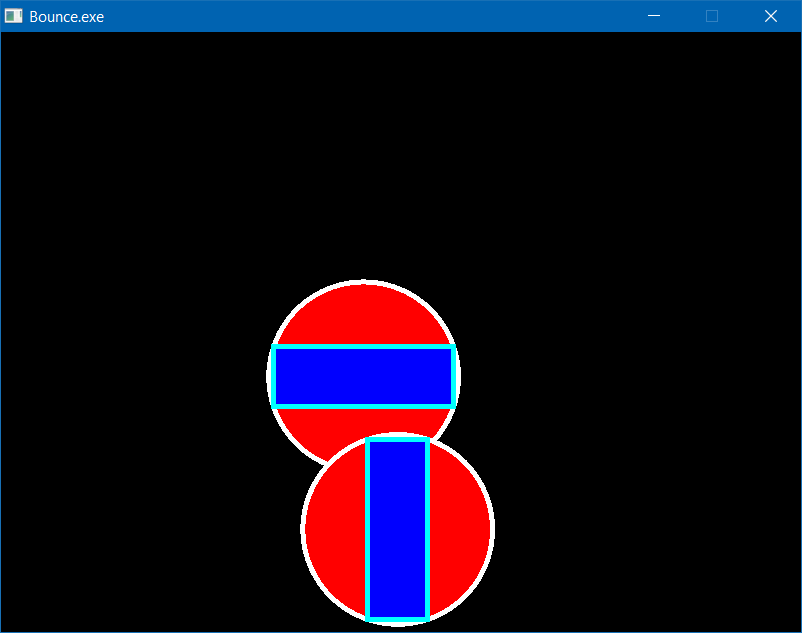Minimize the Bounce.exe window
Screen dimensions: 802x633
654,16
